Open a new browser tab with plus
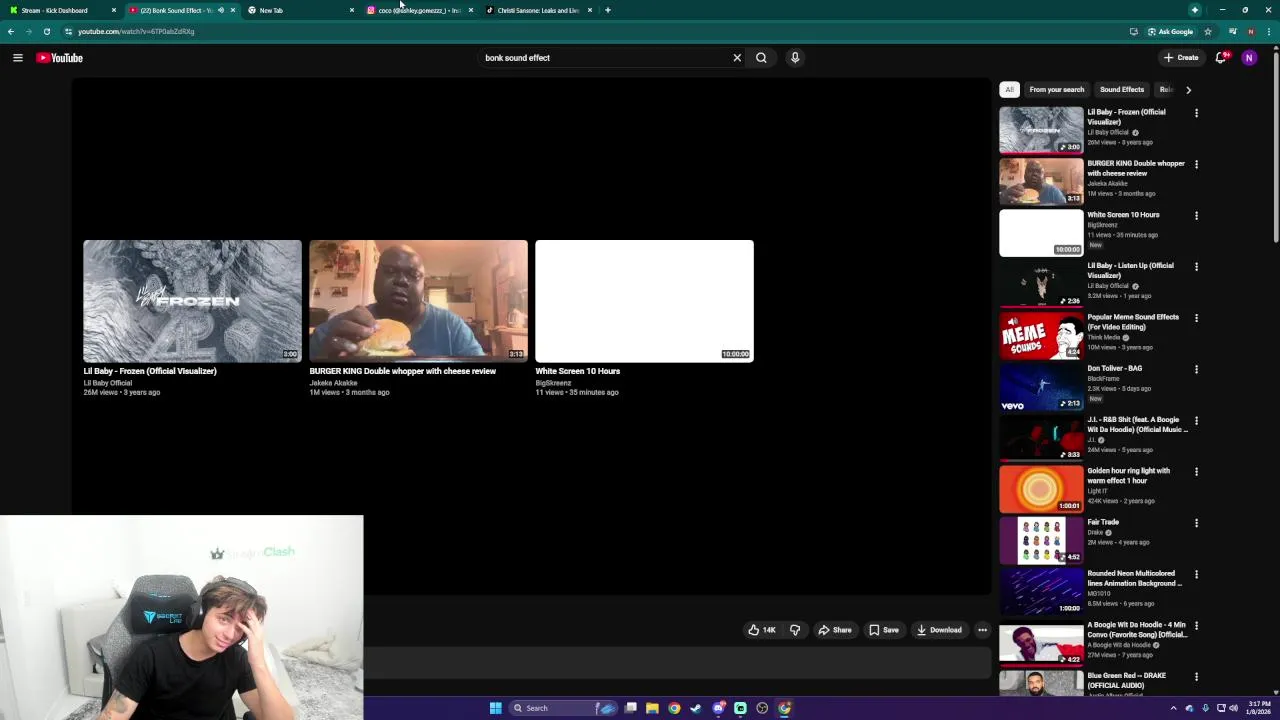The width and height of the screenshot is (1280, 720). 608,10
